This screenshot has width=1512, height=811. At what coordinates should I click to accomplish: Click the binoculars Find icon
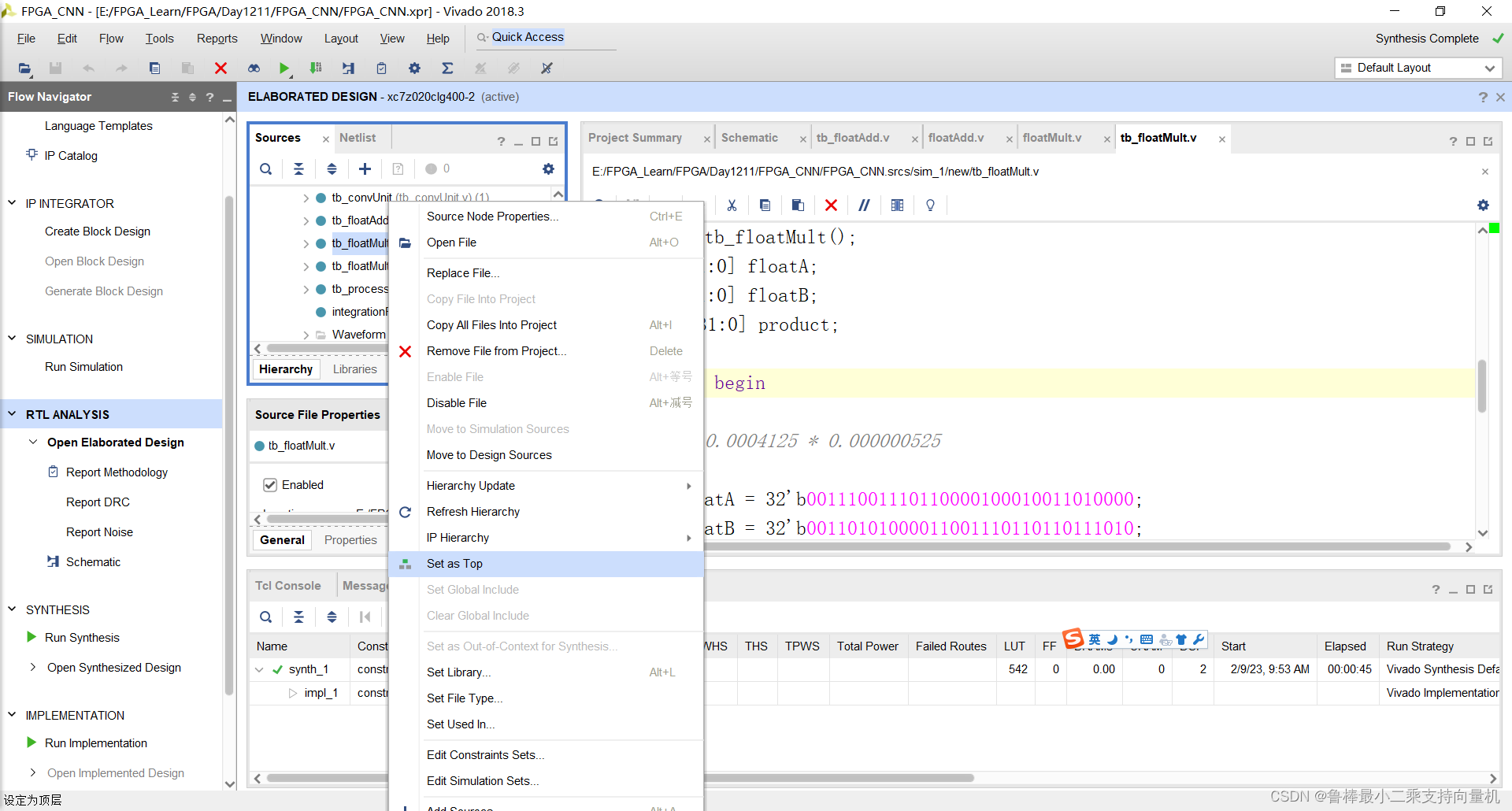pos(254,69)
